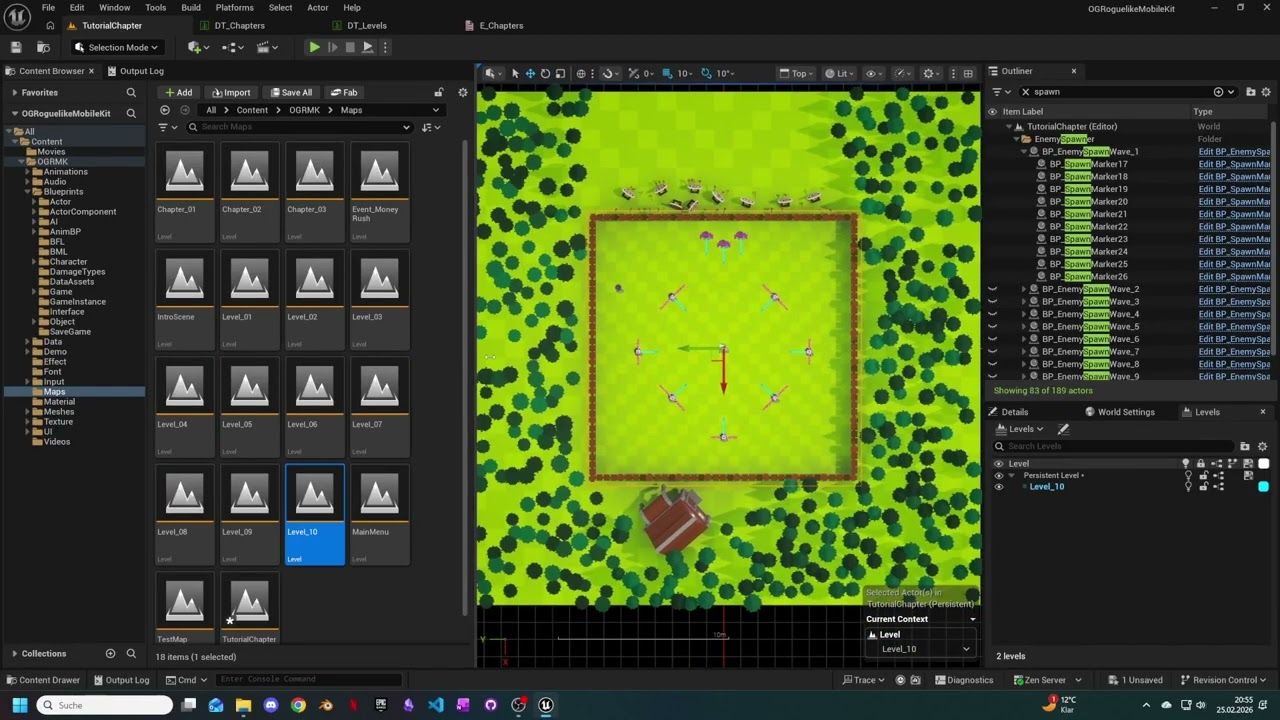Activate the Rotate gizmo tool in viewport
This screenshot has width=1280, height=720.
coord(545,73)
